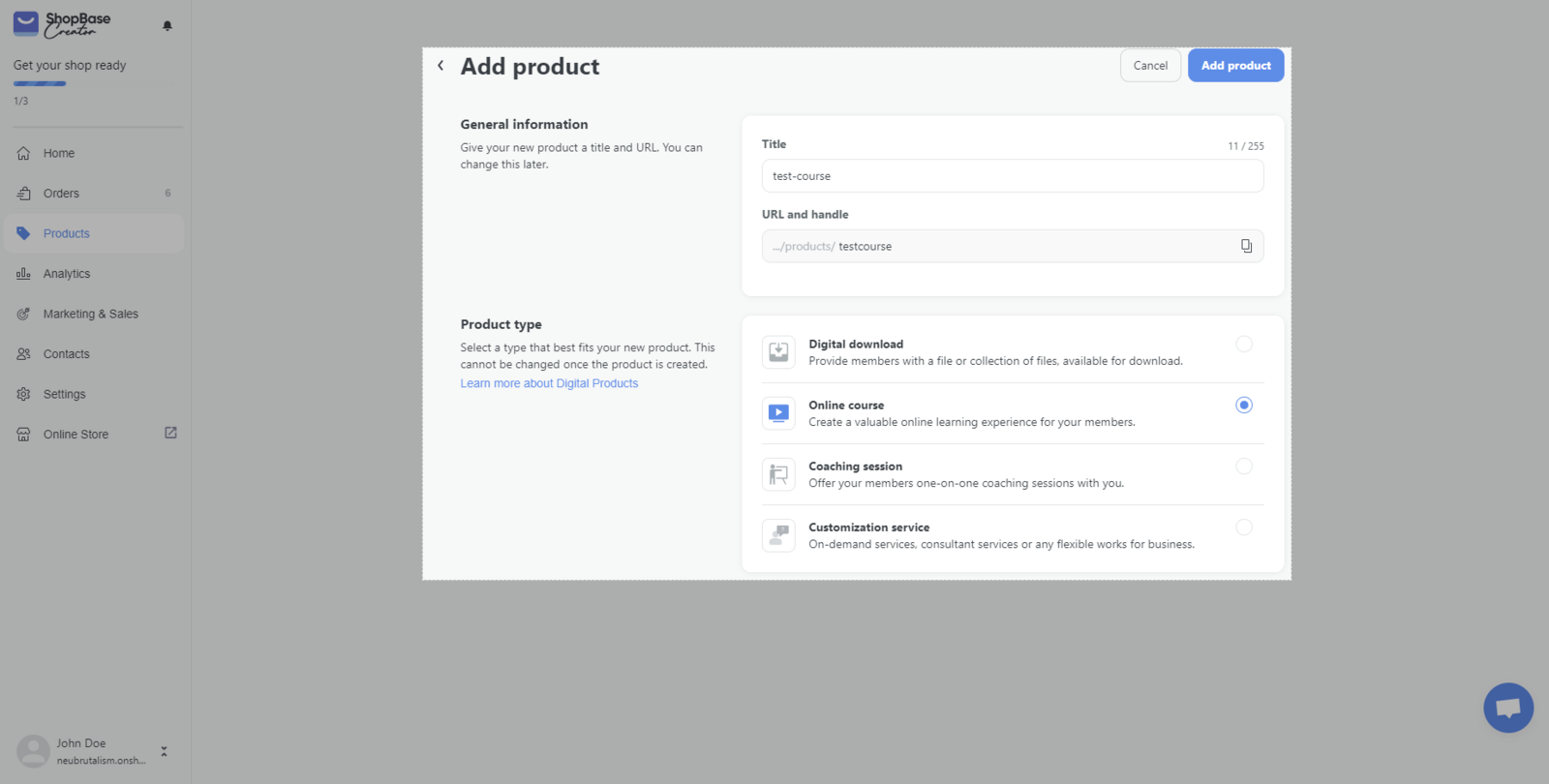The image size is (1549, 784).
Task: Go back with the left chevron arrow
Action: (x=440, y=66)
